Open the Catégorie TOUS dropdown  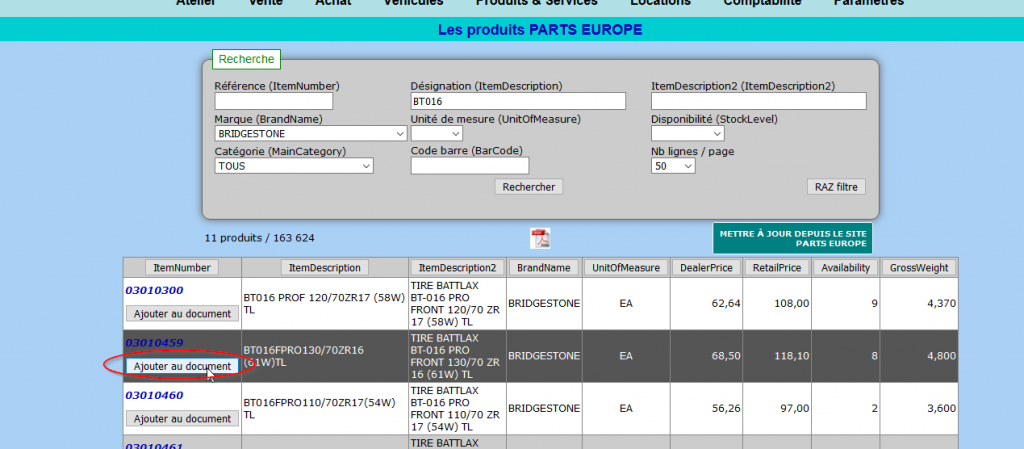pyautogui.click(x=294, y=166)
